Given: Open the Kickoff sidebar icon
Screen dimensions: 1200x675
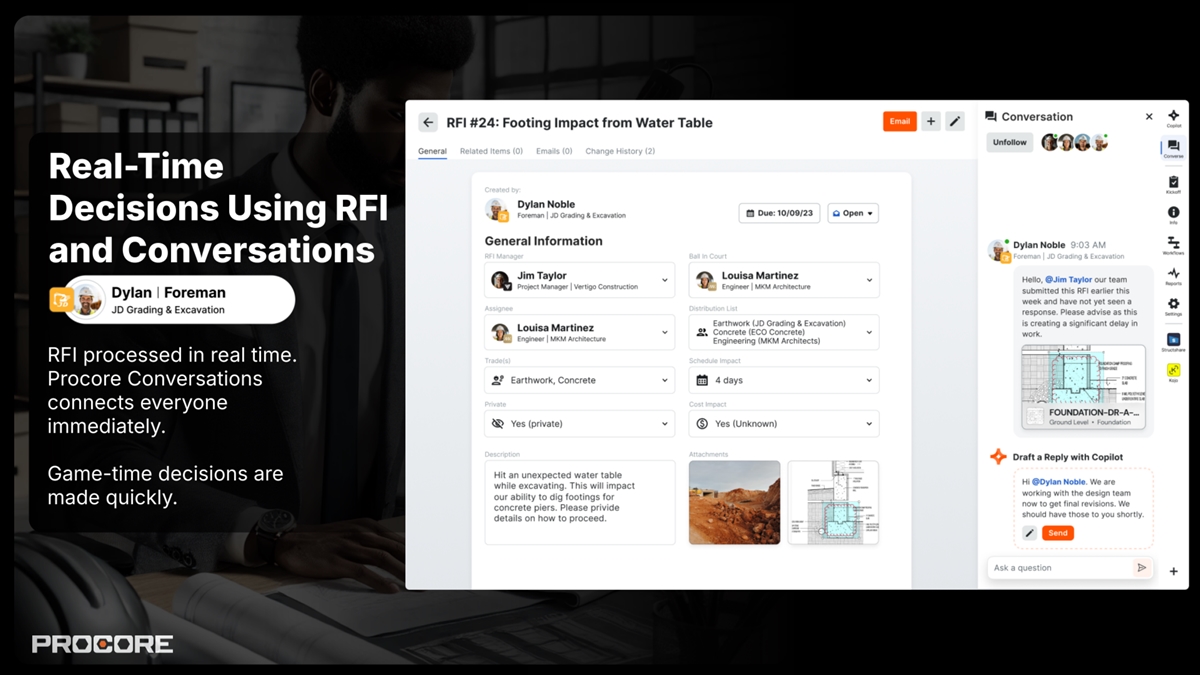Looking at the screenshot, I should (1173, 183).
